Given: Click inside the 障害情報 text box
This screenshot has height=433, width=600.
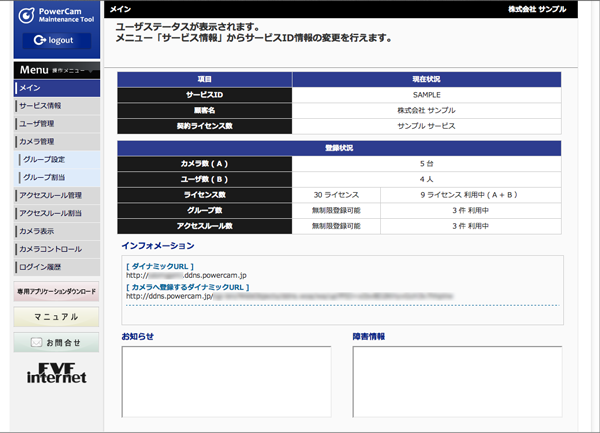Looking at the screenshot, I should pyautogui.click(x=456, y=381).
